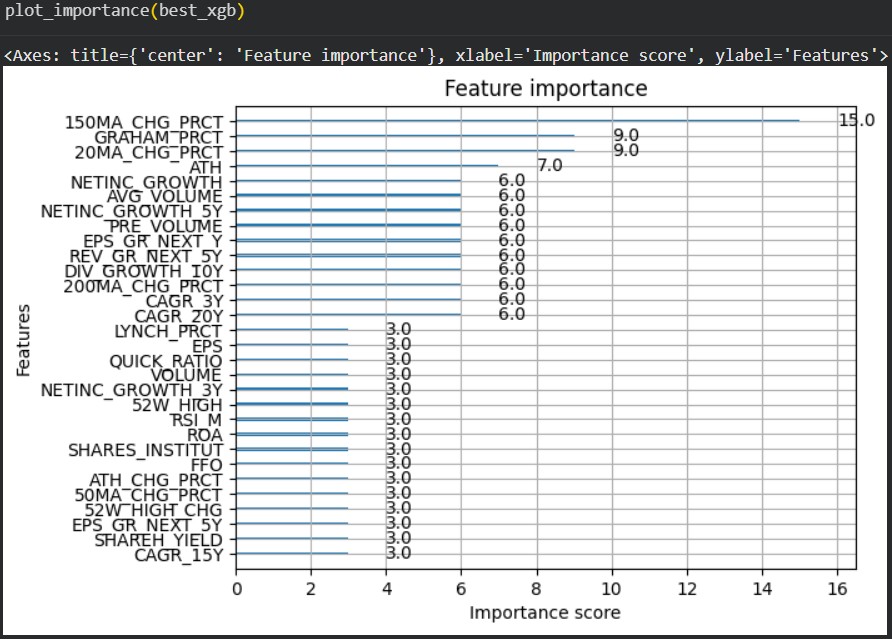This screenshot has height=639, width=892.
Task: Click the SHARES_INSTITUT feature label
Action: click(145, 450)
